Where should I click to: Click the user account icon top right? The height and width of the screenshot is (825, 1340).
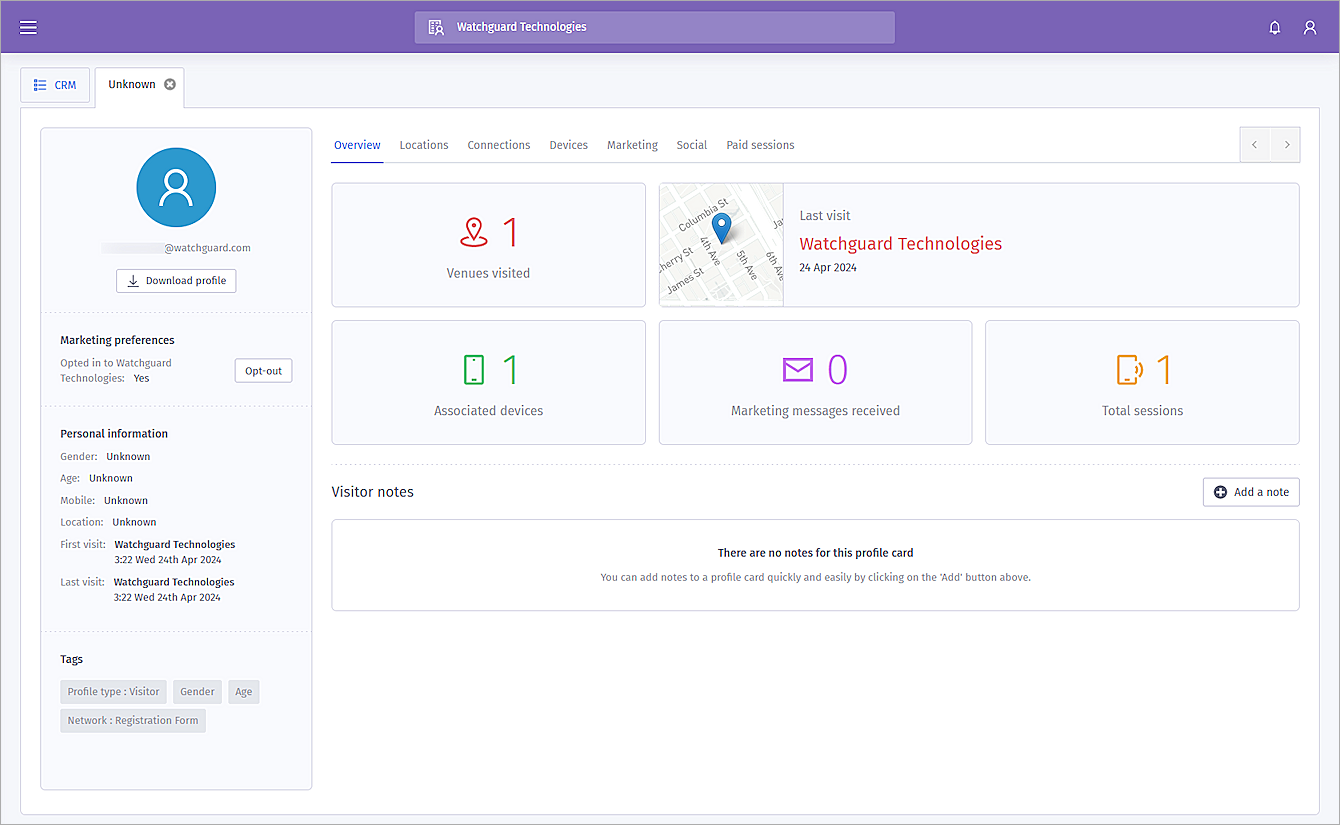(1310, 27)
